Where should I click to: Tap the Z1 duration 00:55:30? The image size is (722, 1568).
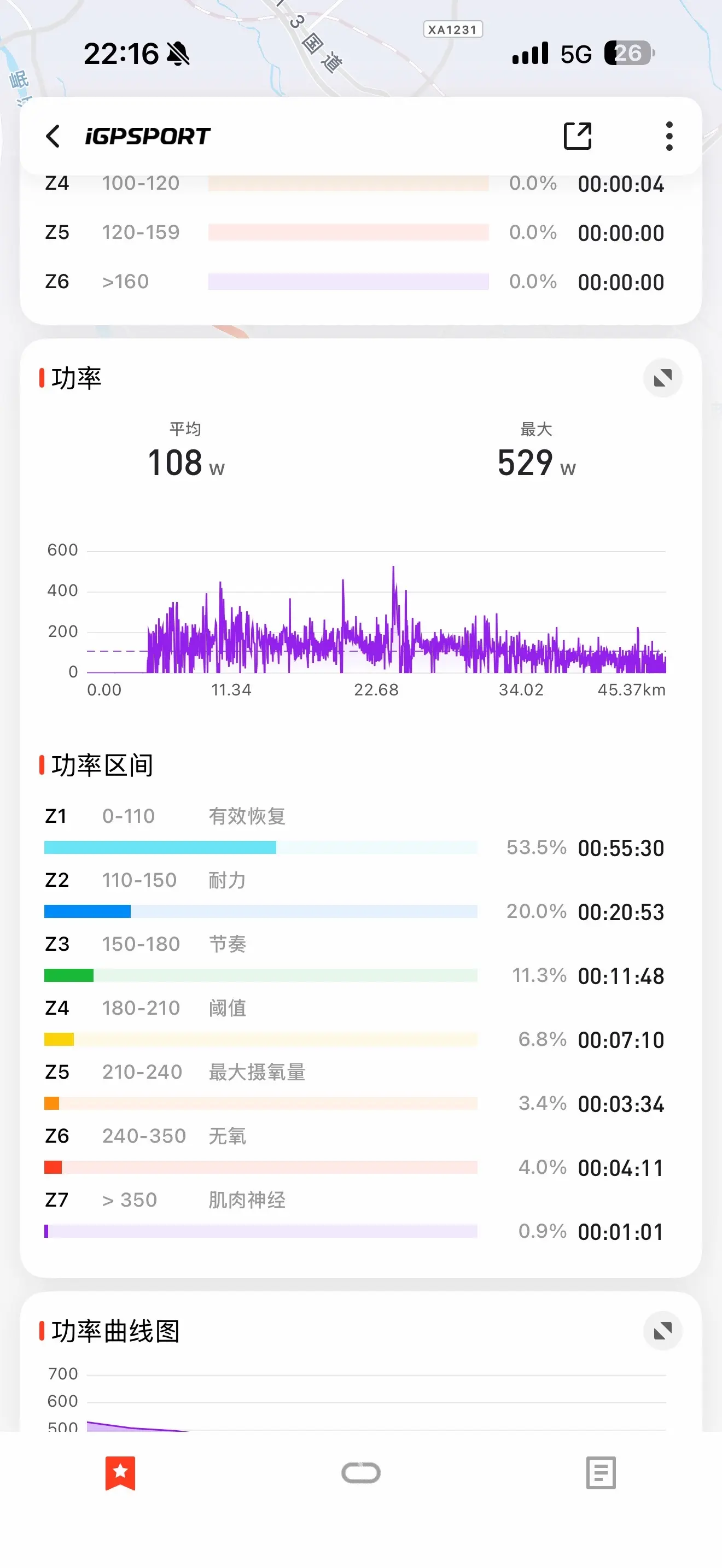pyautogui.click(x=621, y=848)
